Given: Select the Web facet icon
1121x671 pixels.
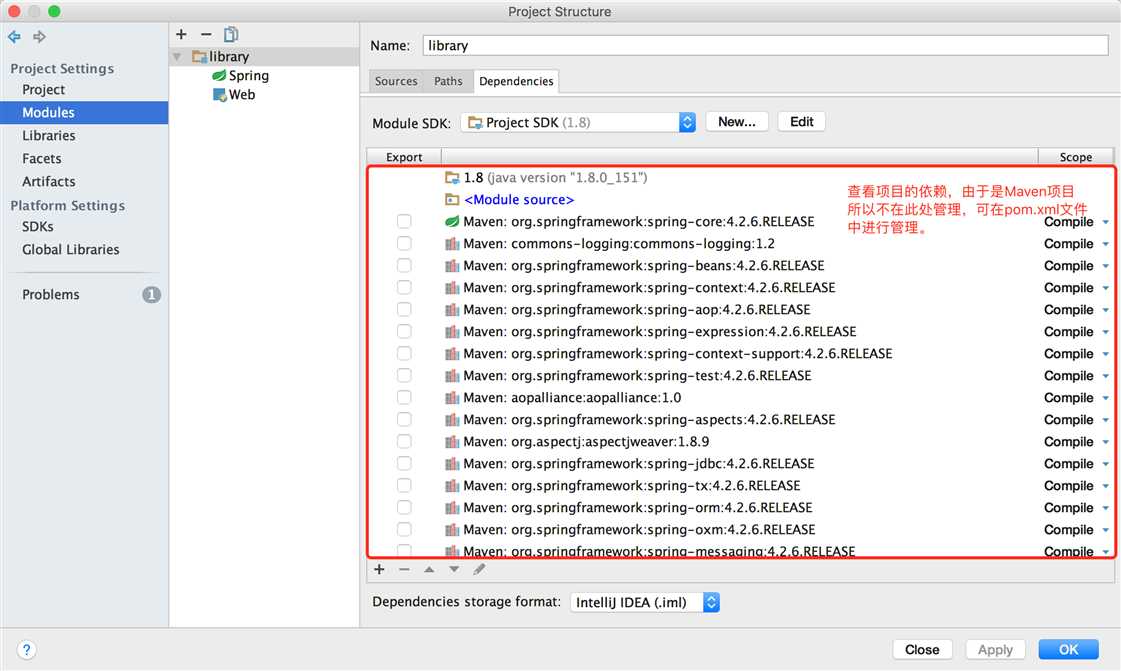Looking at the screenshot, I should (219, 95).
